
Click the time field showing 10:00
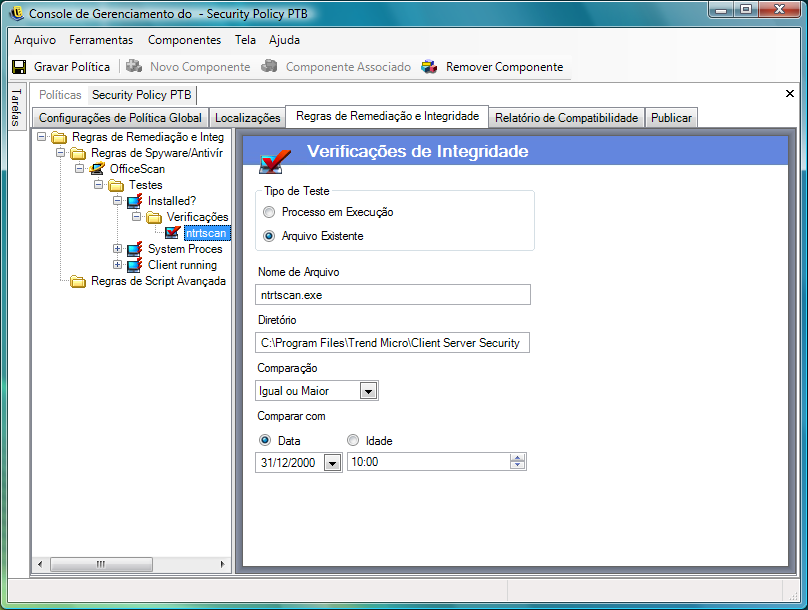tap(429, 462)
